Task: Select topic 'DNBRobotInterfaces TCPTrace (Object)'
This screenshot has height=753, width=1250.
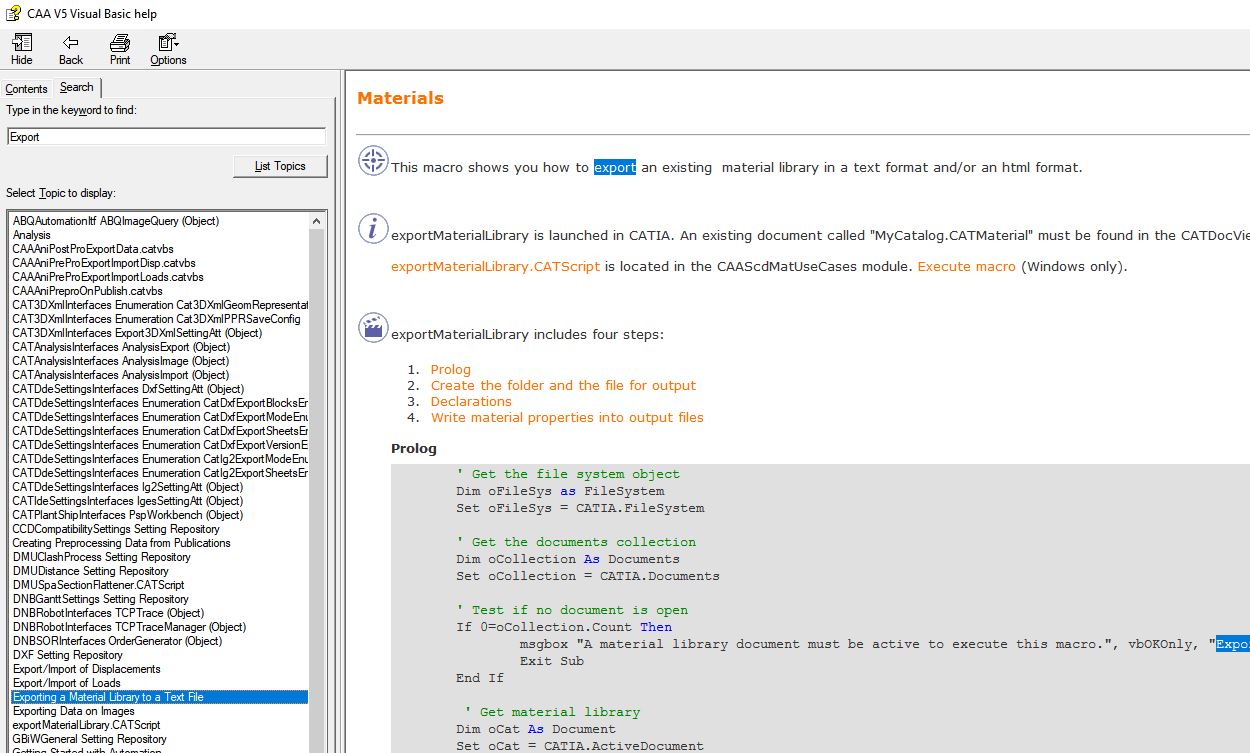Action: 108,613
